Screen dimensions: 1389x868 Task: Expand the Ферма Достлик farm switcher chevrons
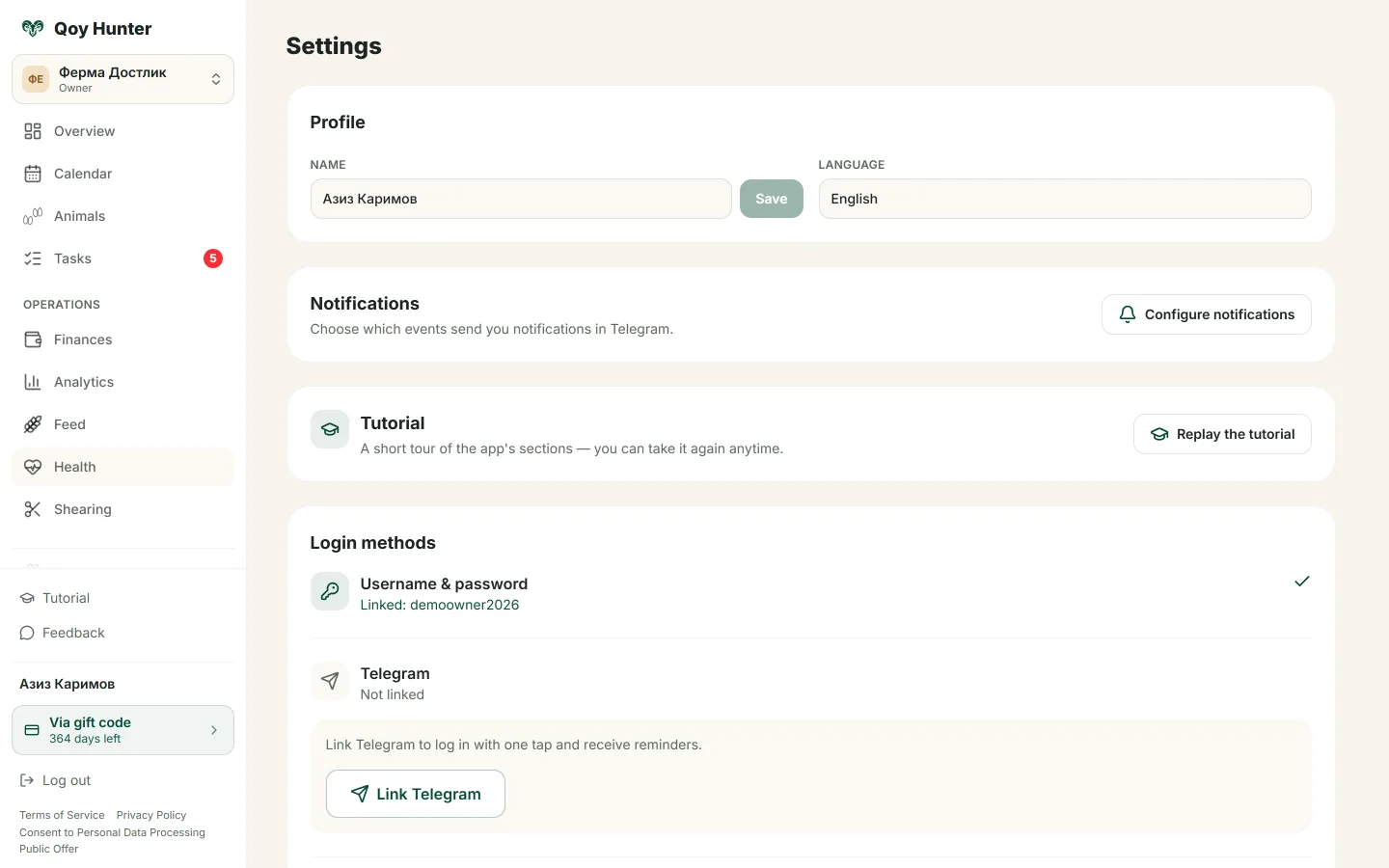pyautogui.click(x=216, y=79)
